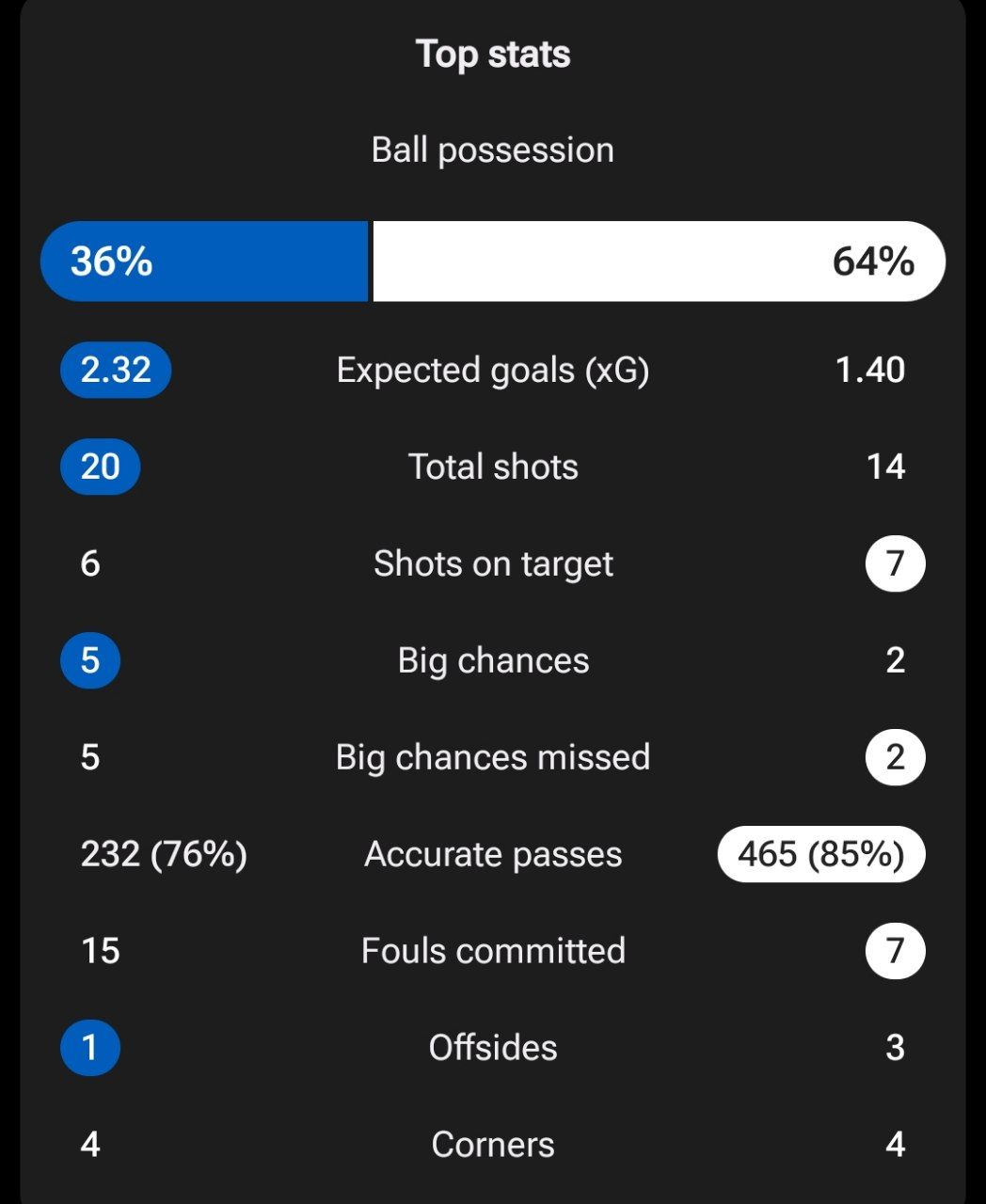The height and width of the screenshot is (1204, 986).
Task: Click the 2.32 expected goals badge
Action: [116, 370]
